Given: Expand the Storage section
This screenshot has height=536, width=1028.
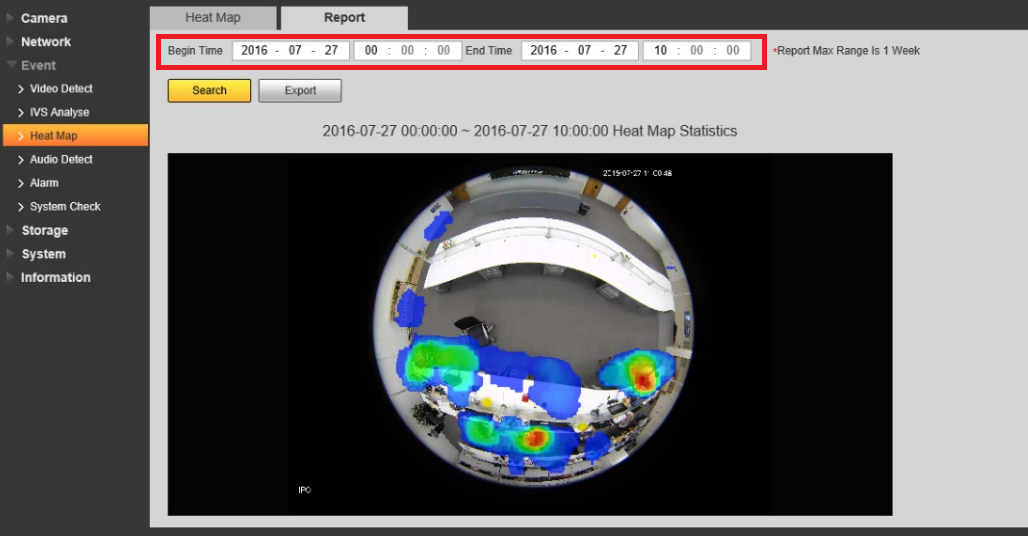Looking at the screenshot, I should (44, 230).
